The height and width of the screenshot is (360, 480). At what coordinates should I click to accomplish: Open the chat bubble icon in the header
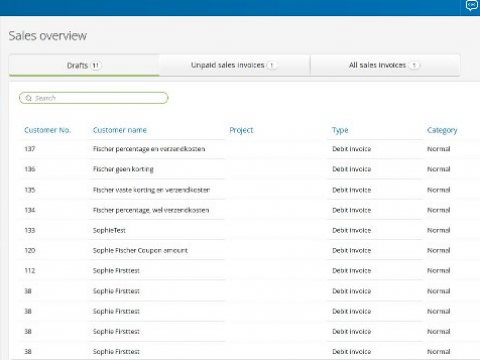tap(471, 6)
